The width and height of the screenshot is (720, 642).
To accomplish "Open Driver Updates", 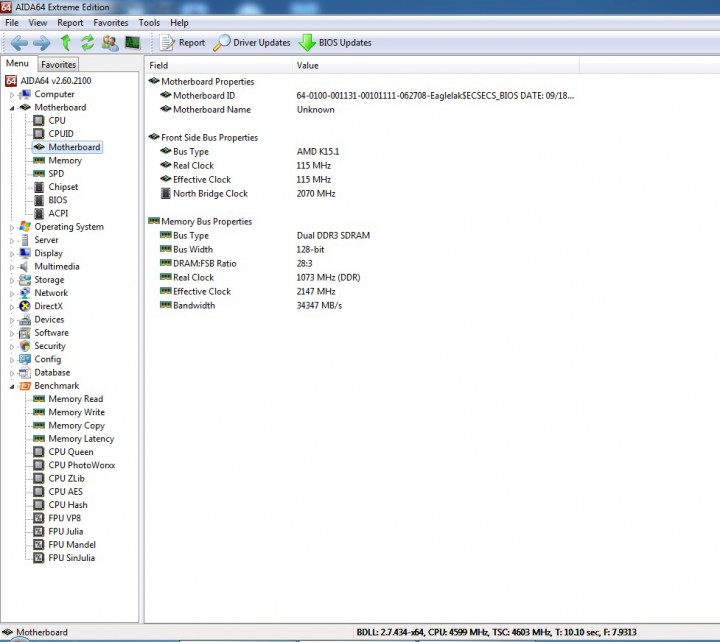I will [x=252, y=43].
